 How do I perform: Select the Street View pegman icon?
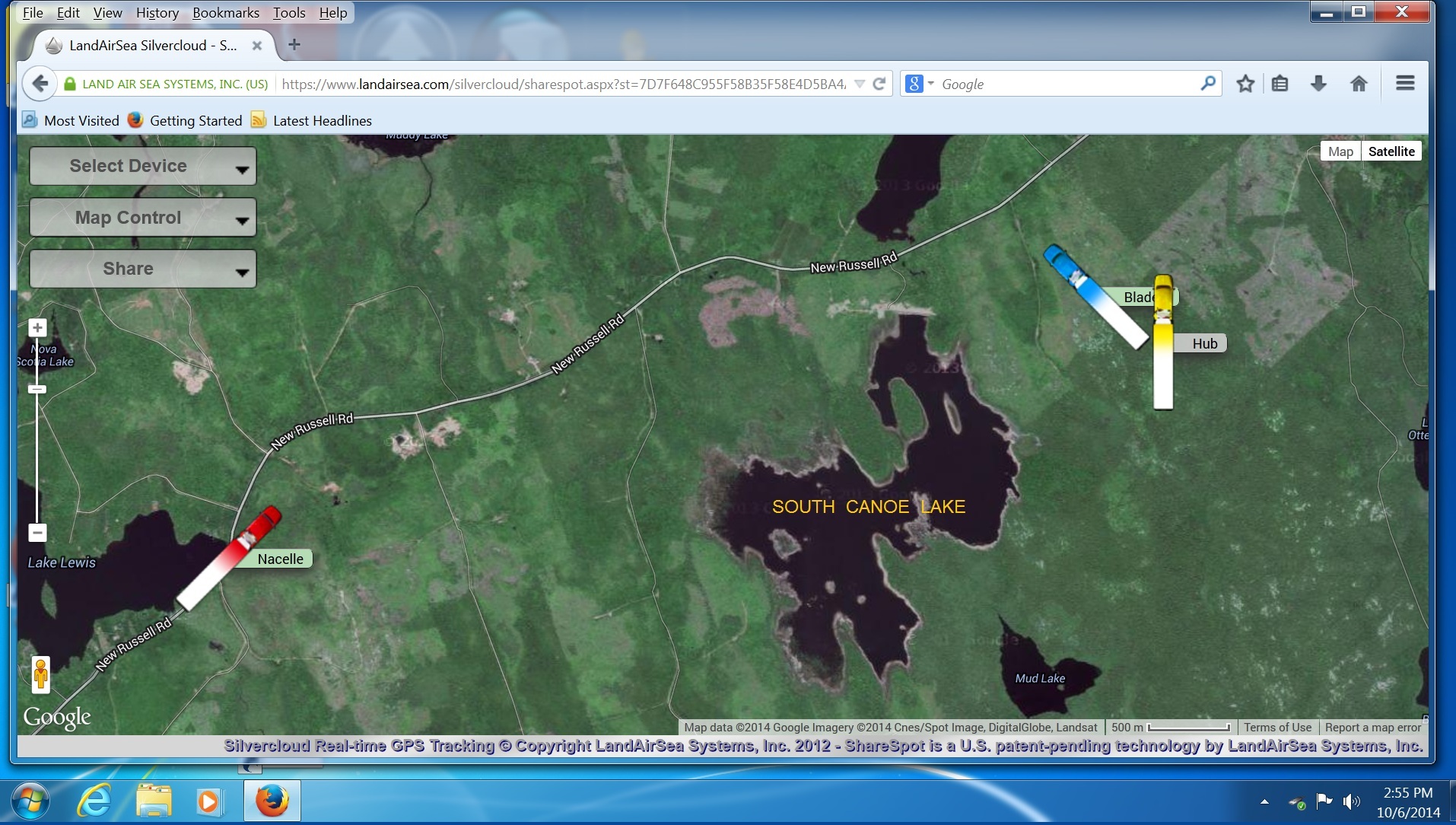coord(41,674)
